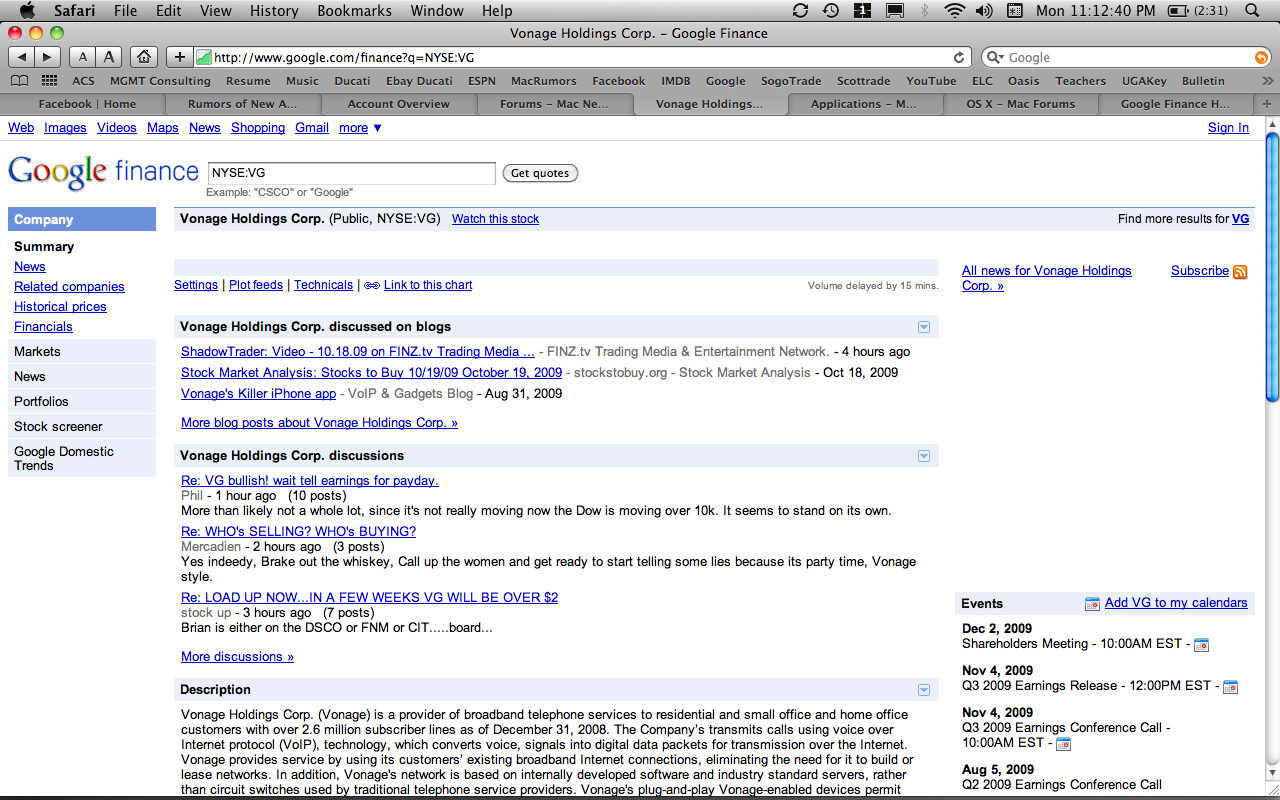
Task: Open the Apple menu
Action: (27, 11)
